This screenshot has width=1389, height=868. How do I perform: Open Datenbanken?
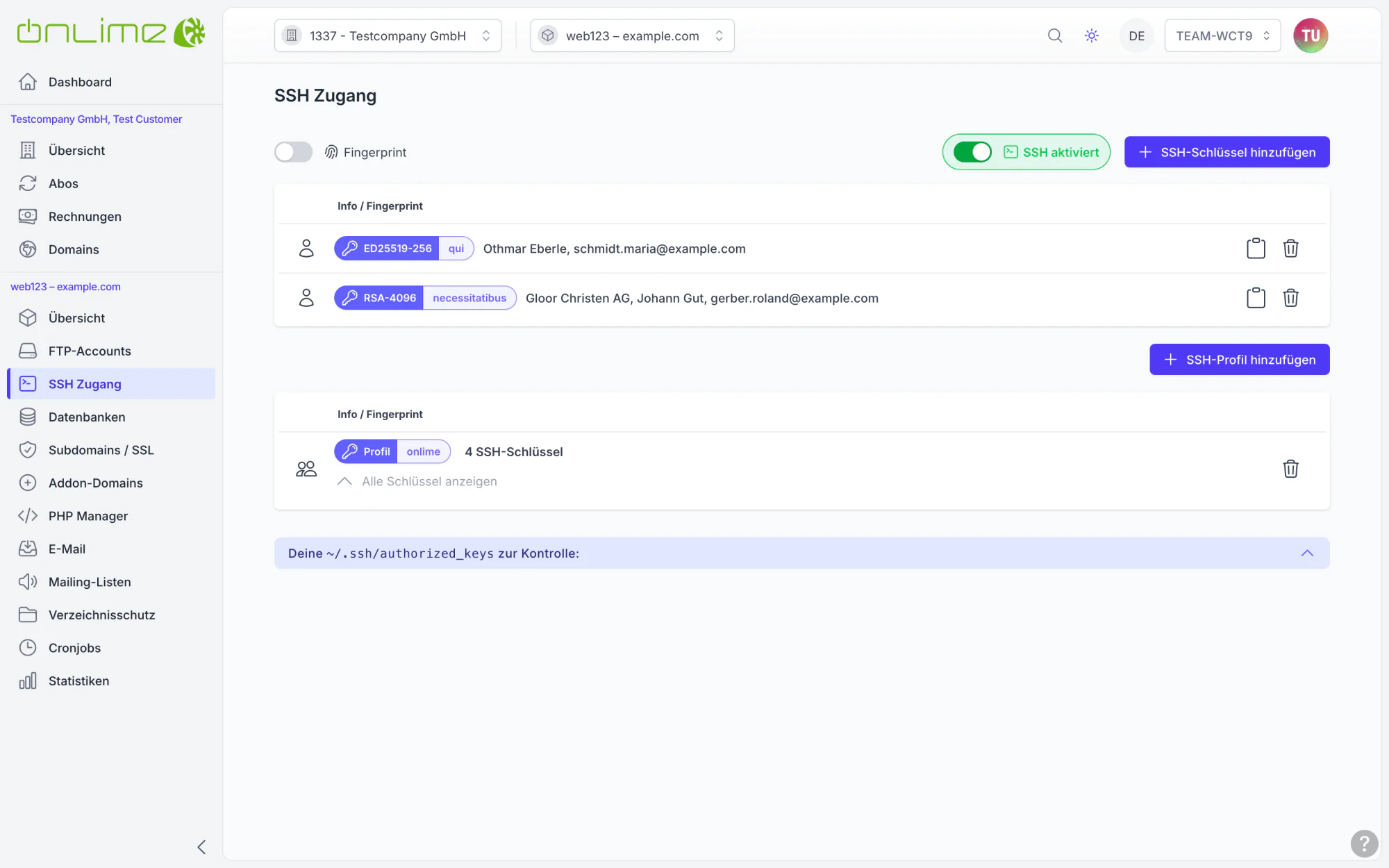click(111, 417)
